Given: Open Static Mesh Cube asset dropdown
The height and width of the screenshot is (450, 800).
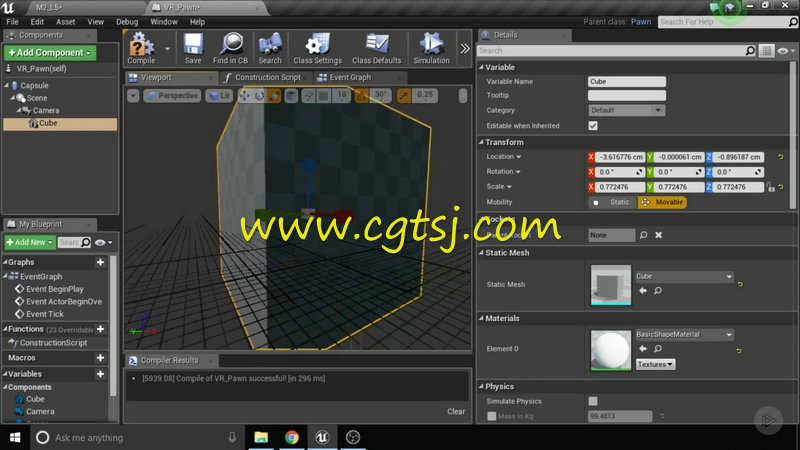Looking at the screenshot, I should 684,276.
